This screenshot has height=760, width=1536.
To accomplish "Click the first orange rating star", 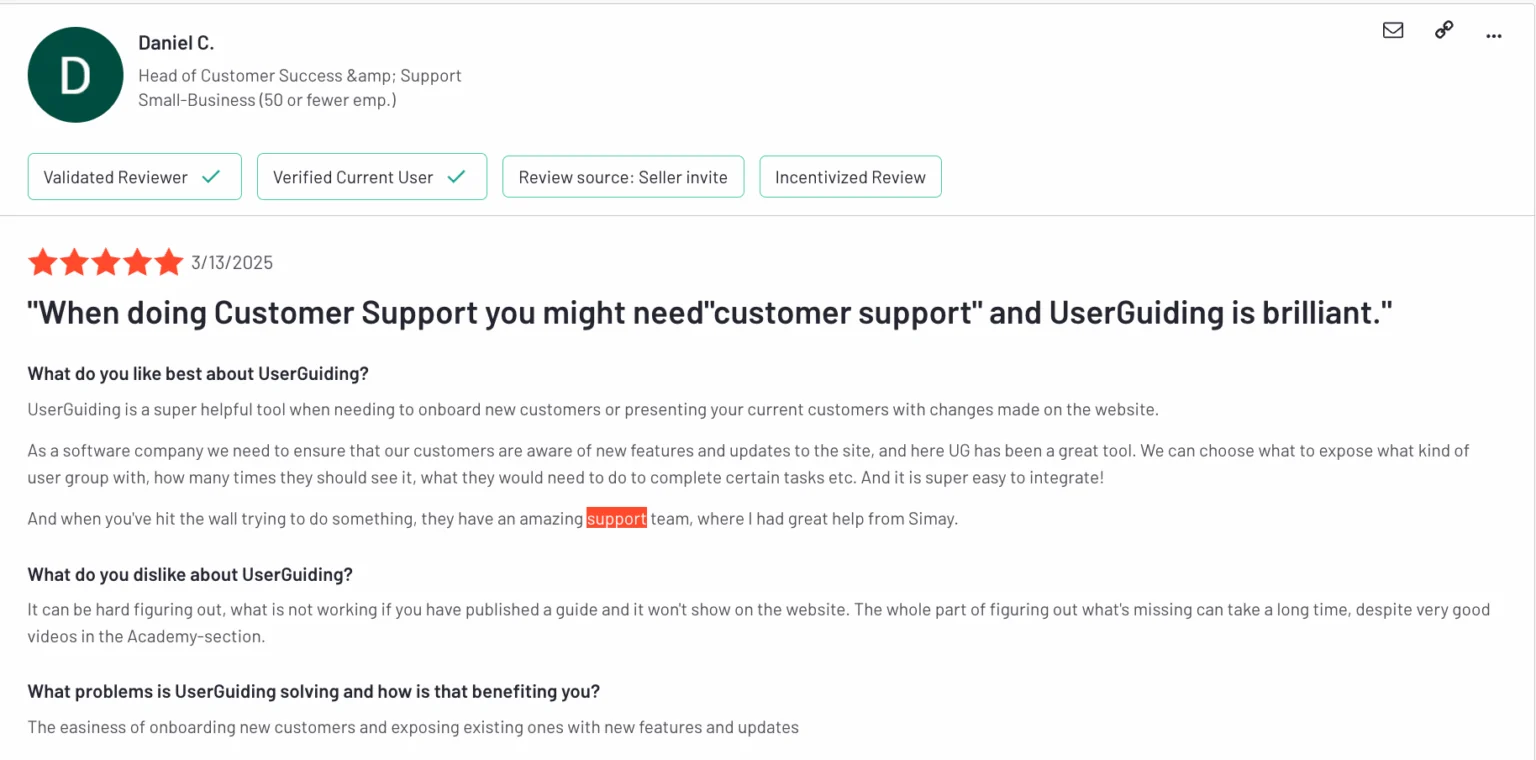I will click(43, 262).
